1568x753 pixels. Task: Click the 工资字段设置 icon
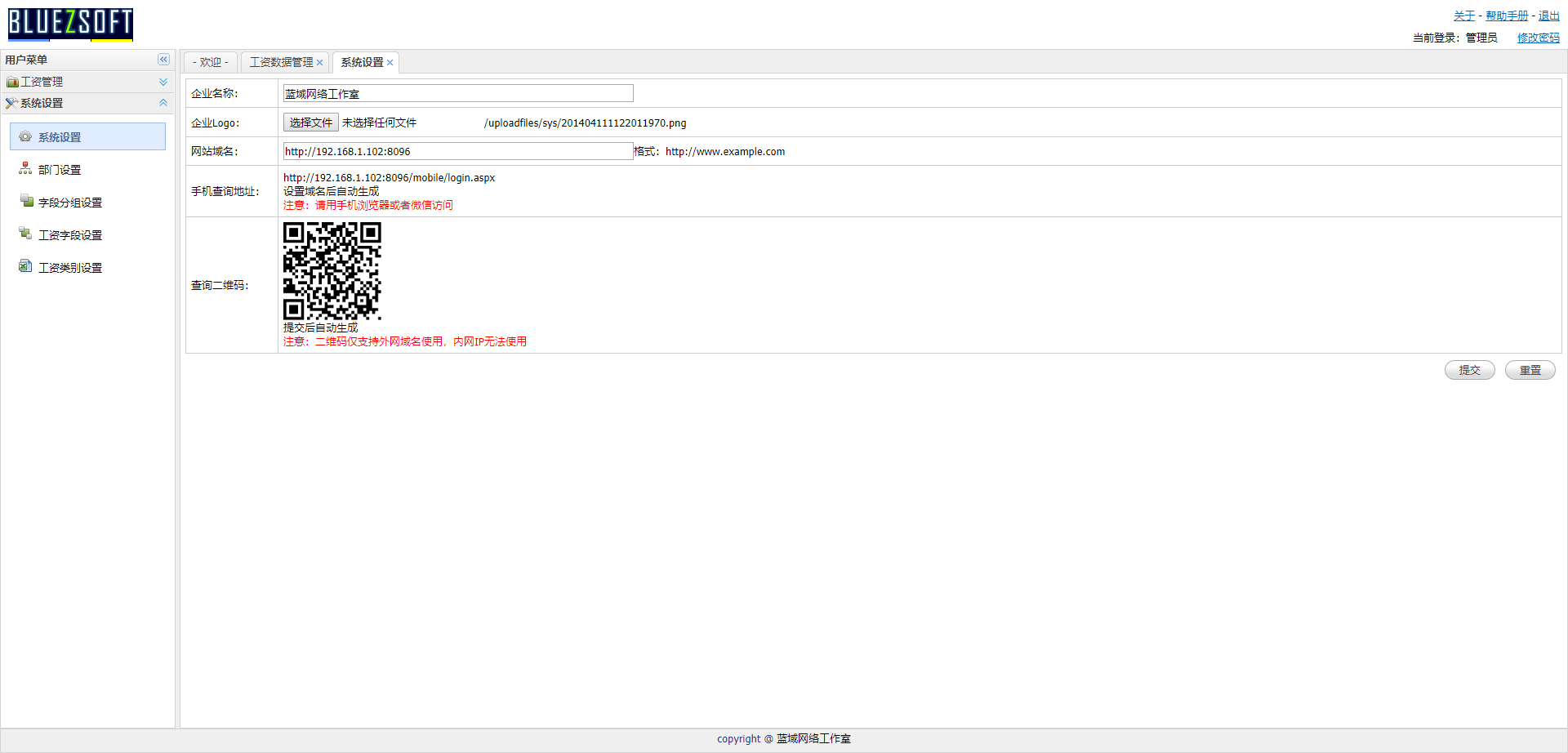coord(25,234)
